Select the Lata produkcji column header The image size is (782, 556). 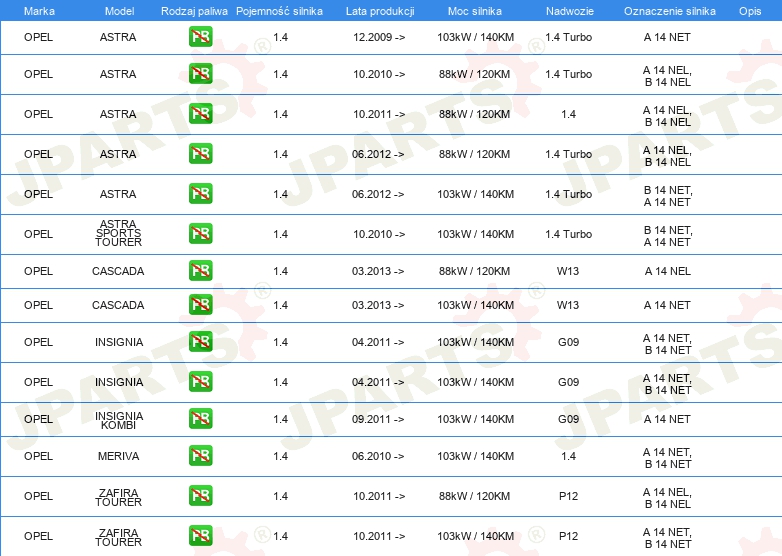coord(379,10)
